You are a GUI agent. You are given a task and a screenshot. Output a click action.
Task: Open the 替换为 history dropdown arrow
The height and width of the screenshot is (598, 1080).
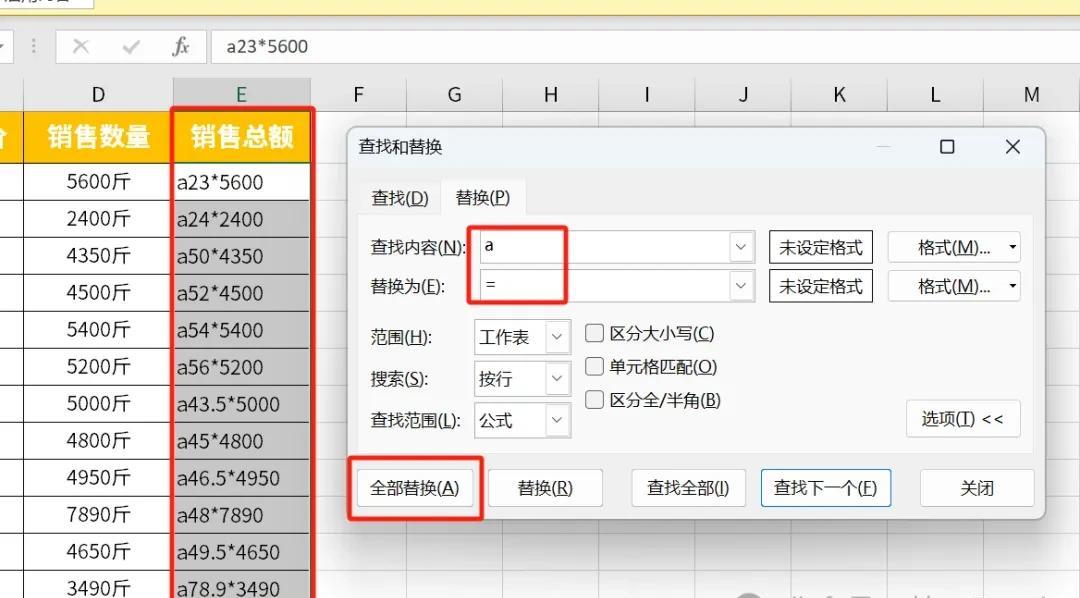(x=741, y=285)
